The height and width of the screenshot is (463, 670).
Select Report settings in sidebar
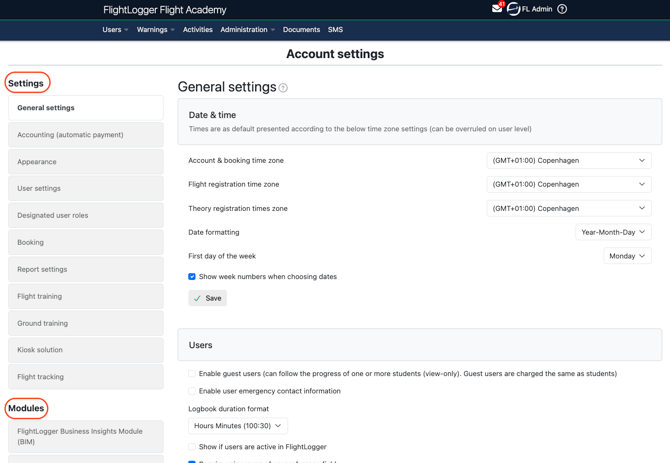tap(86, 269)
